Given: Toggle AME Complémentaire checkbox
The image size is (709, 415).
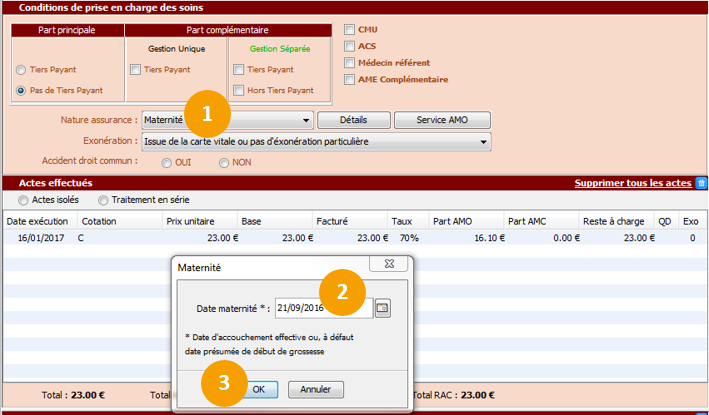Looking at the screenshot, I should point(349,79).
